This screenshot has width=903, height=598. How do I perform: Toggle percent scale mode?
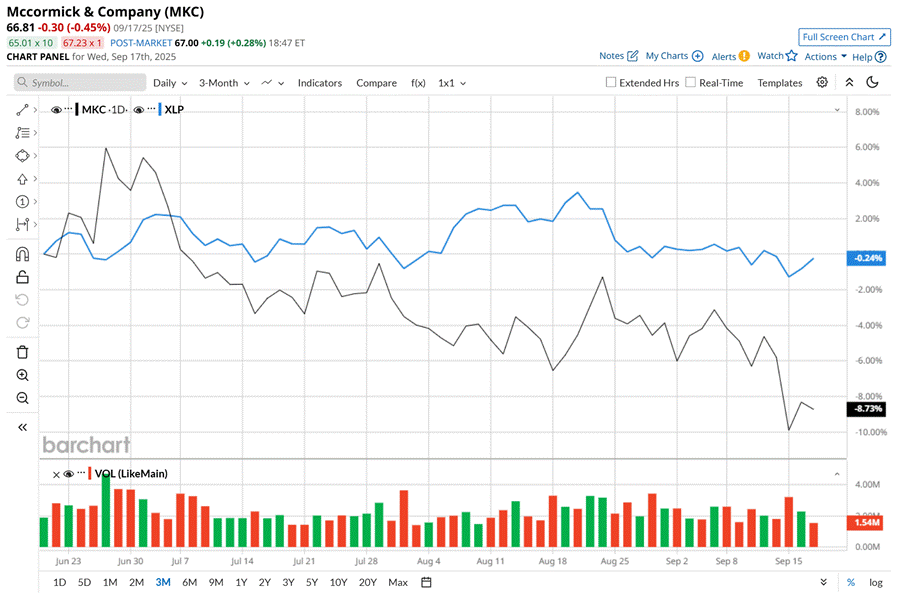[851, 582]
